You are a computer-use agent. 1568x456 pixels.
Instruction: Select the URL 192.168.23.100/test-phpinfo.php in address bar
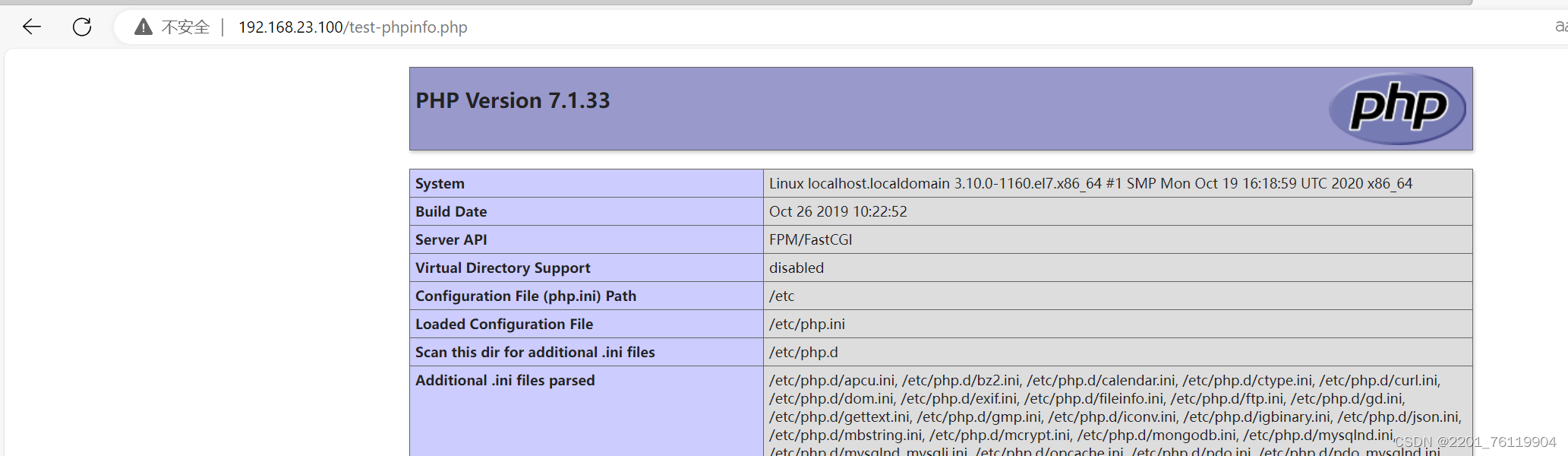(353, 27)
